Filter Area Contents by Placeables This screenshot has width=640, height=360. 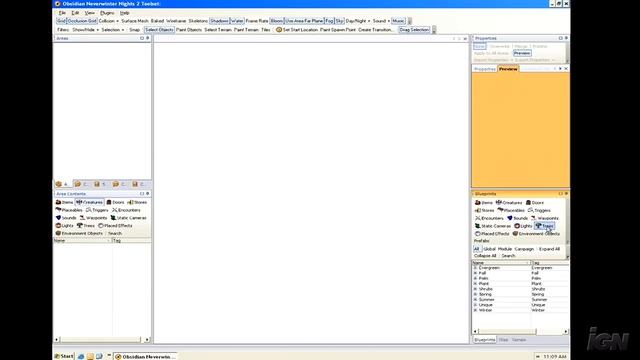point(69,210)
